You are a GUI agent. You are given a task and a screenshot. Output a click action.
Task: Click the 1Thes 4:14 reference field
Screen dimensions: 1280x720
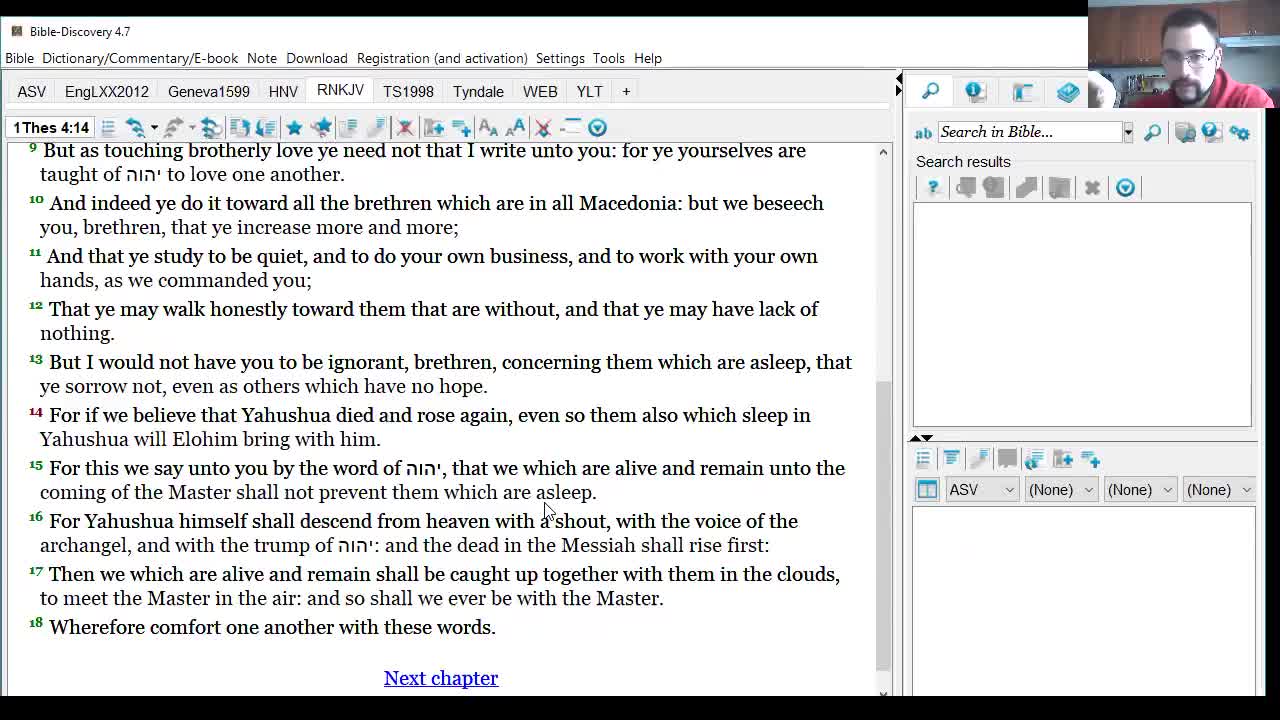(51, 128)
